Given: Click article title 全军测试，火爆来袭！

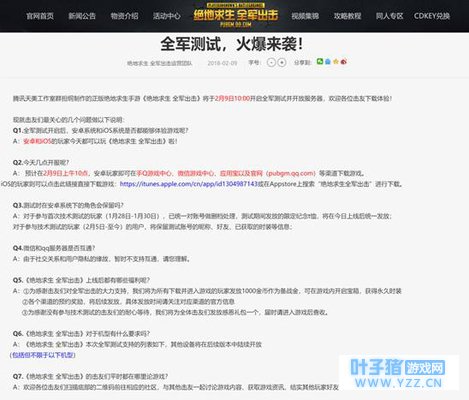Looking at the screenshot, I should click(x=232, y=44).
